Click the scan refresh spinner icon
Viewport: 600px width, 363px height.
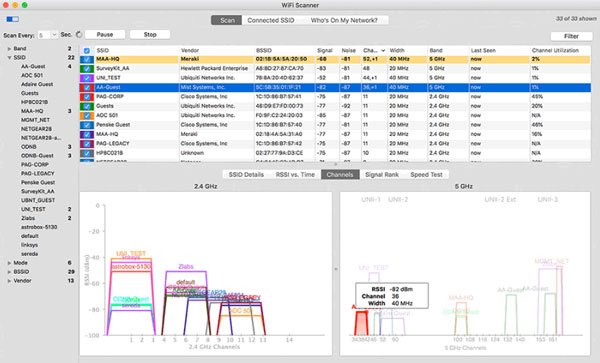pos(78,34)
